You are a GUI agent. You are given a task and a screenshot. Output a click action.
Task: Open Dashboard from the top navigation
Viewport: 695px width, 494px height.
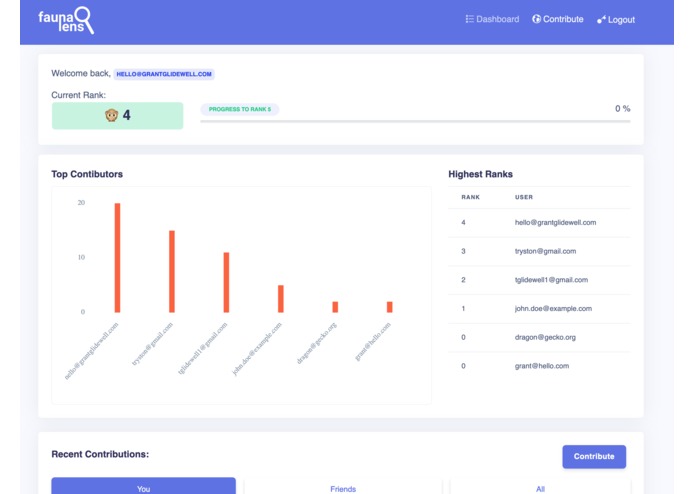point(492,19)
